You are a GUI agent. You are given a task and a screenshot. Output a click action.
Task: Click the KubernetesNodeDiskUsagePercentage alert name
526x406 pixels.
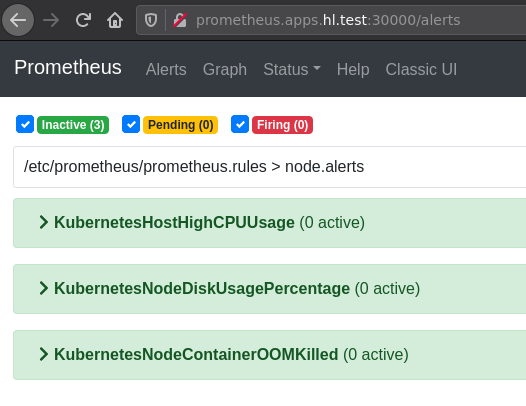coord(202,289)
